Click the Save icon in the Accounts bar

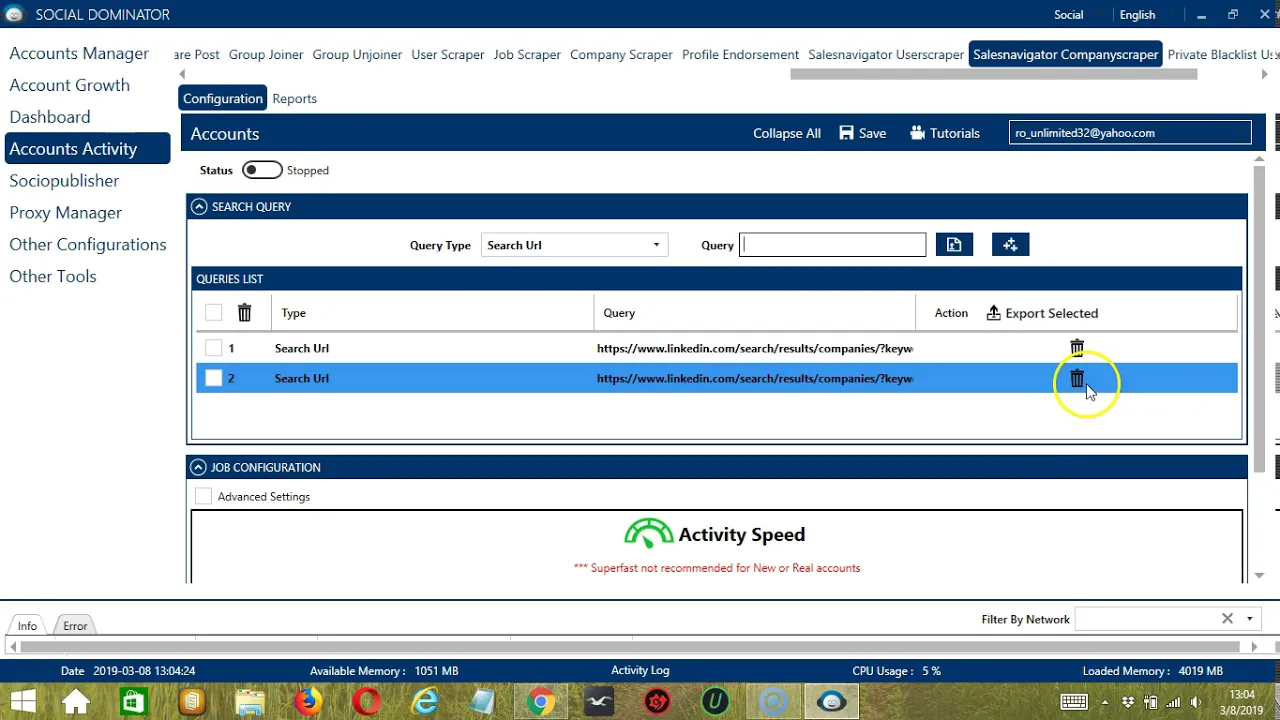[x=862, y=133]
